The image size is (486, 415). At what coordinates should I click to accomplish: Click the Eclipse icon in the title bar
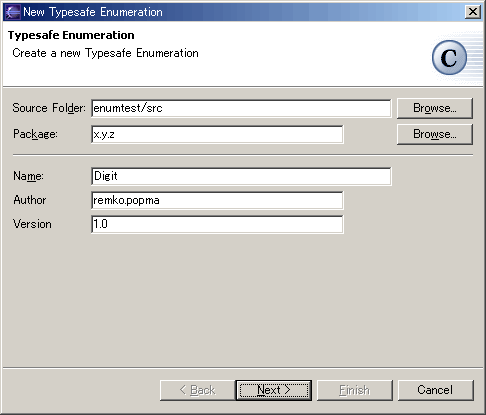click(13, 12)
